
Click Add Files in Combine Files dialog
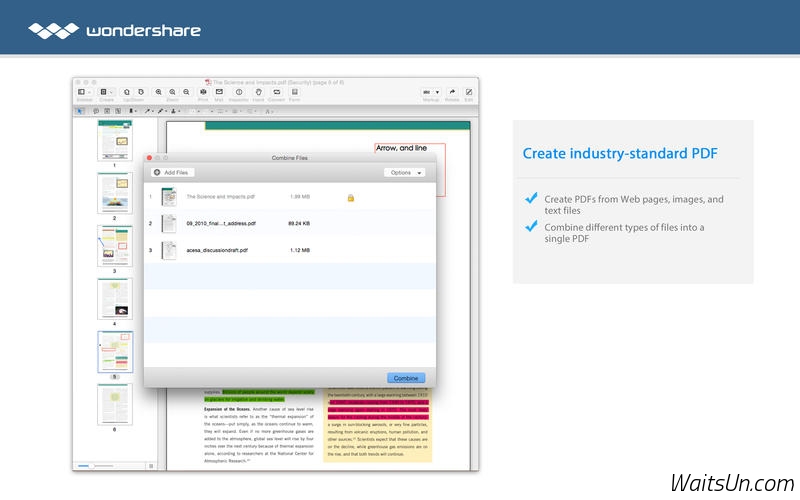coord(172,172)
